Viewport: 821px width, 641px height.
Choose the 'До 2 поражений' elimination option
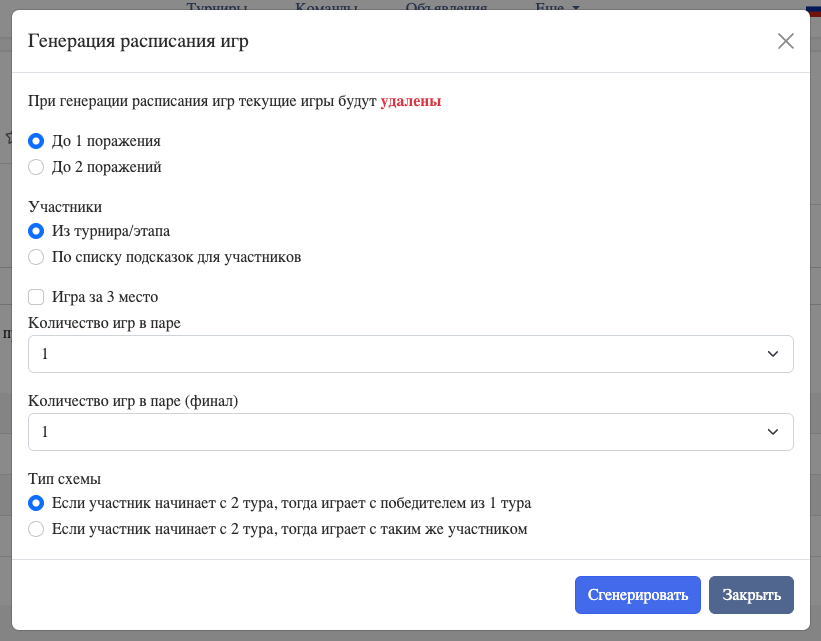[36, 167]
